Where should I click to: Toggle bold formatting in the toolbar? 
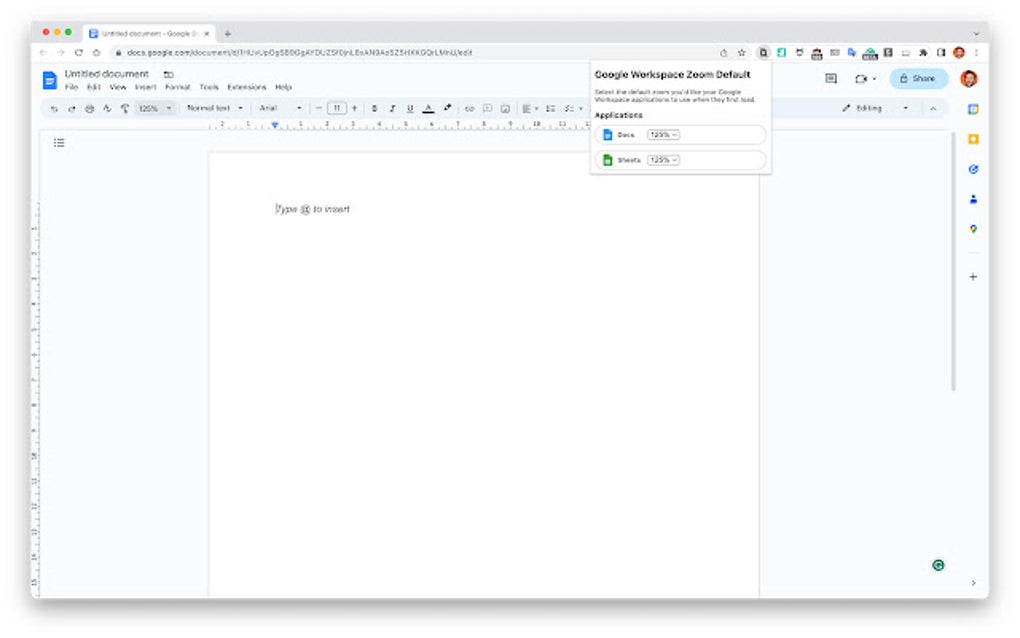click(x=375, y=108)
